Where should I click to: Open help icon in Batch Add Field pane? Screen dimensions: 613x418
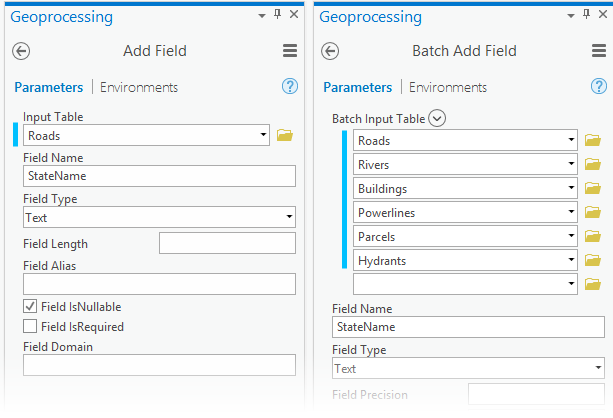(x=599, y=87)
